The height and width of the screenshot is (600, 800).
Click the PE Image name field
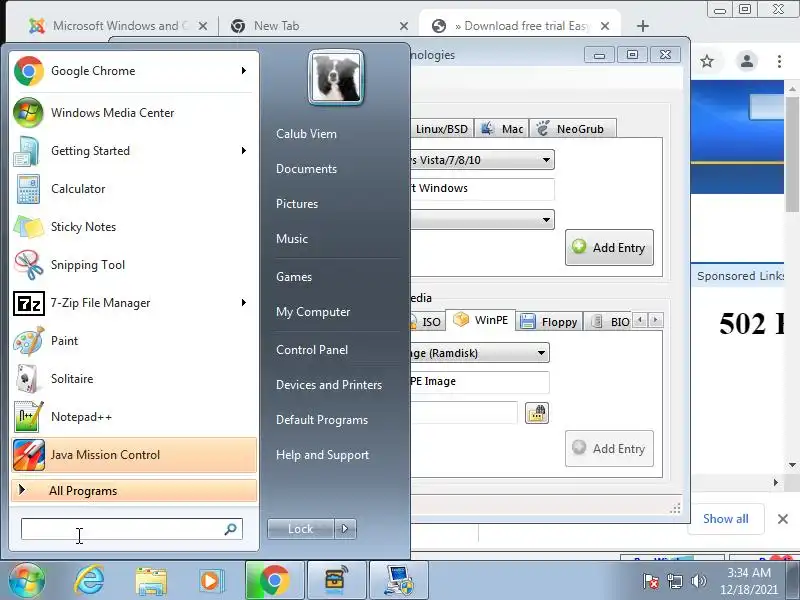(480, 382)
